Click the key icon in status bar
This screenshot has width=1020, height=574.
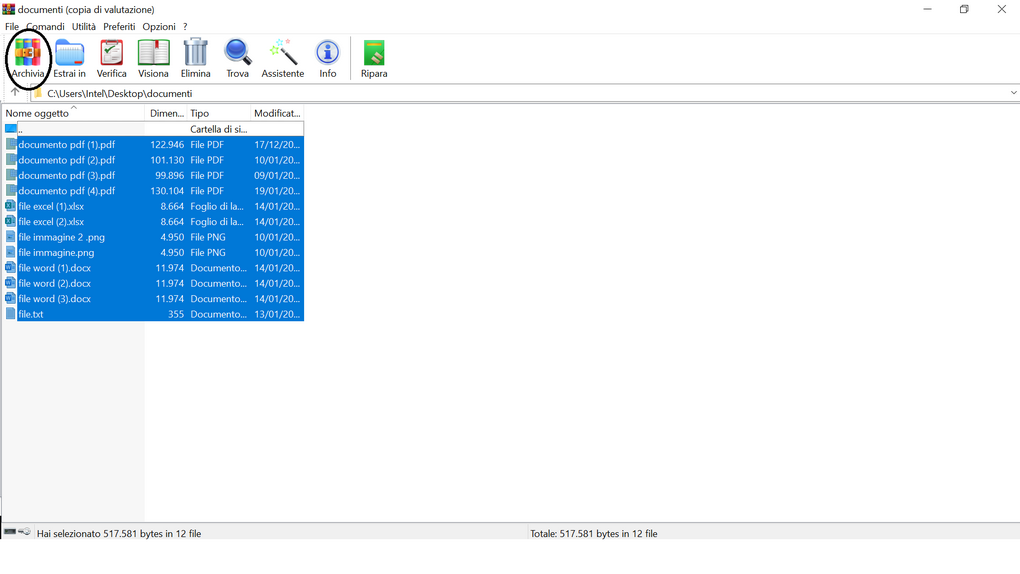(x=25, y=532)
